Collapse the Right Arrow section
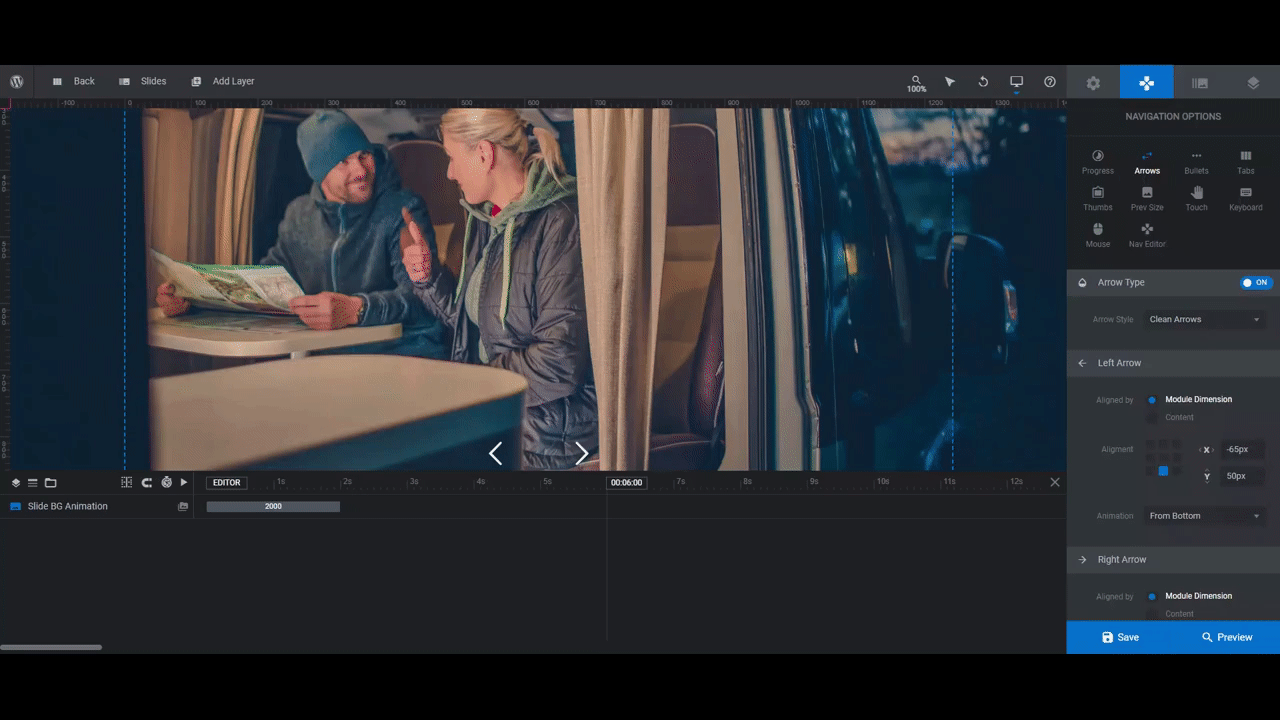Screen dimensions: 1280x720 1173,560
